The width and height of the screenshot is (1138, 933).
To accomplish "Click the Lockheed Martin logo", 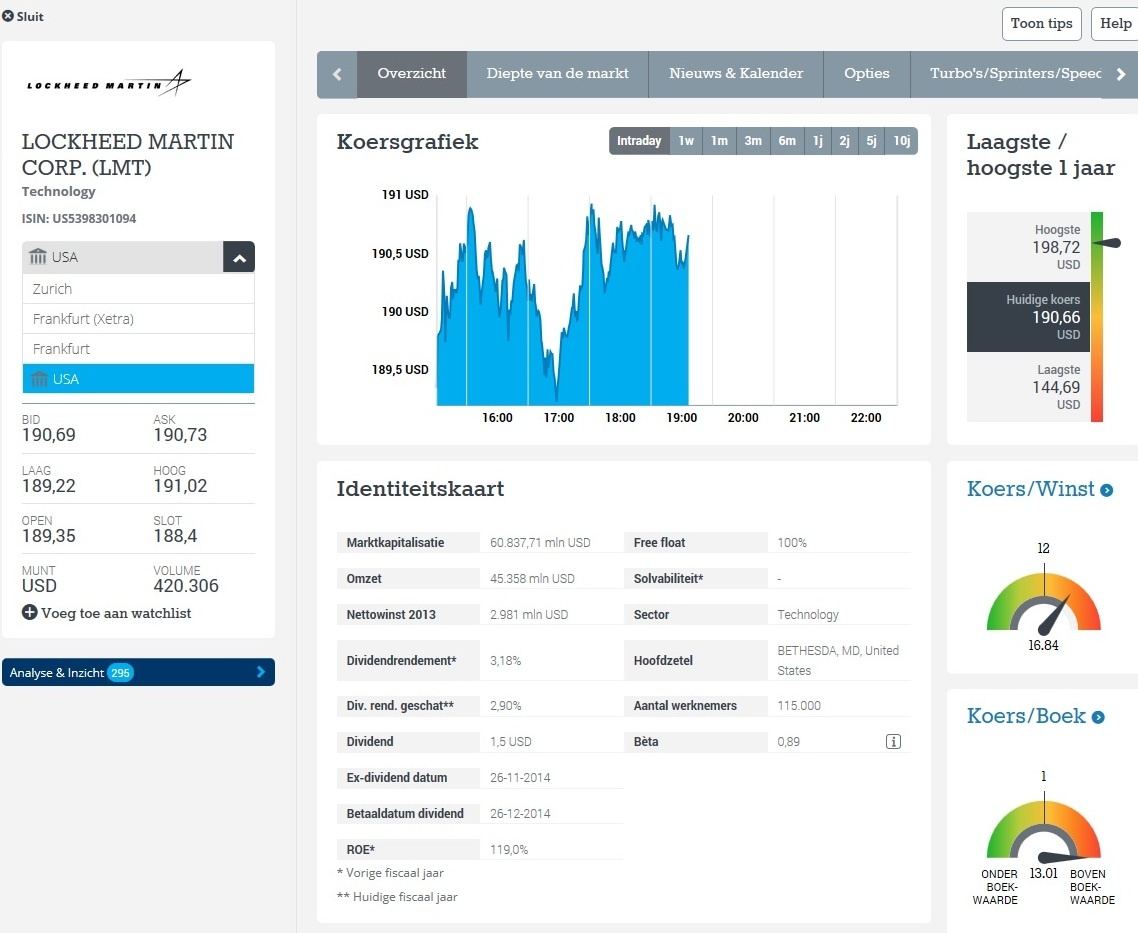I will [x=108, y=84].
